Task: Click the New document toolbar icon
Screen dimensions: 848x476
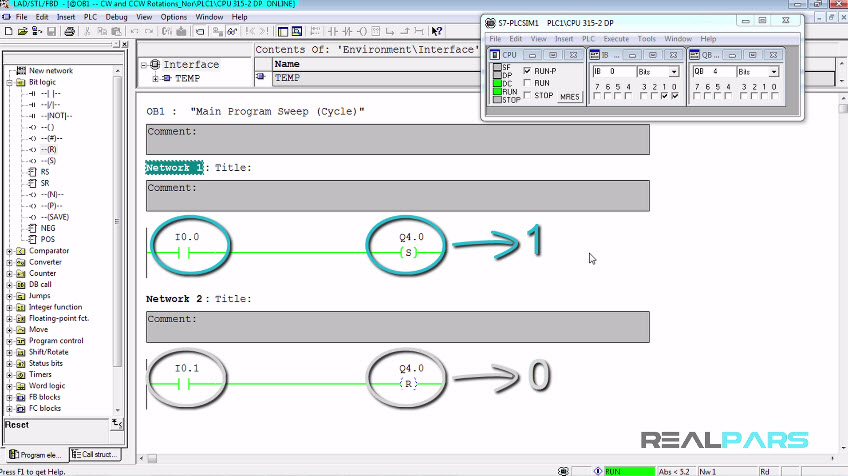Action: point(8,31)
